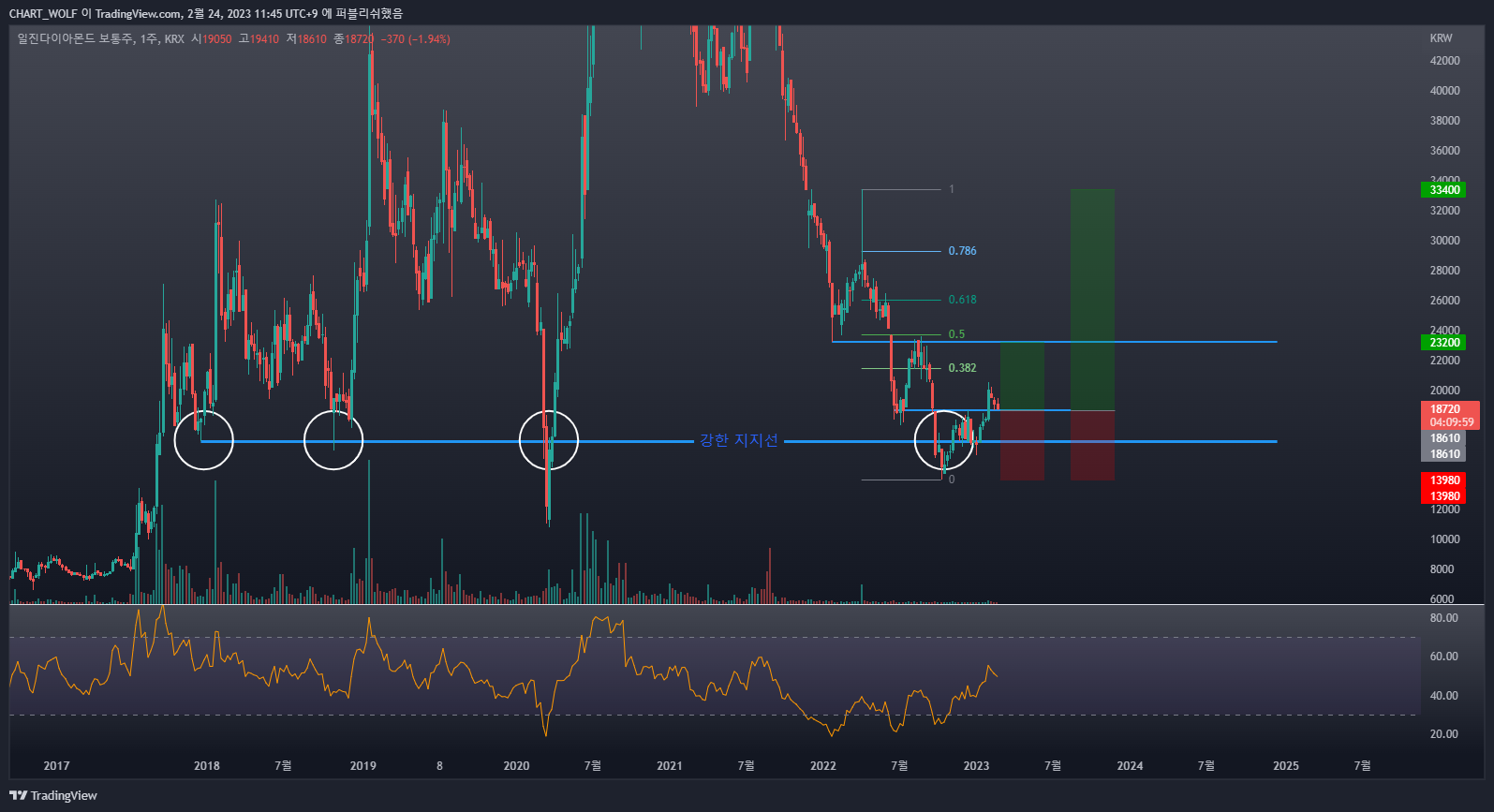Click the 60.00 RSI scale value
Screen dimensions: 1494x812
click(x=1443, y=657)
